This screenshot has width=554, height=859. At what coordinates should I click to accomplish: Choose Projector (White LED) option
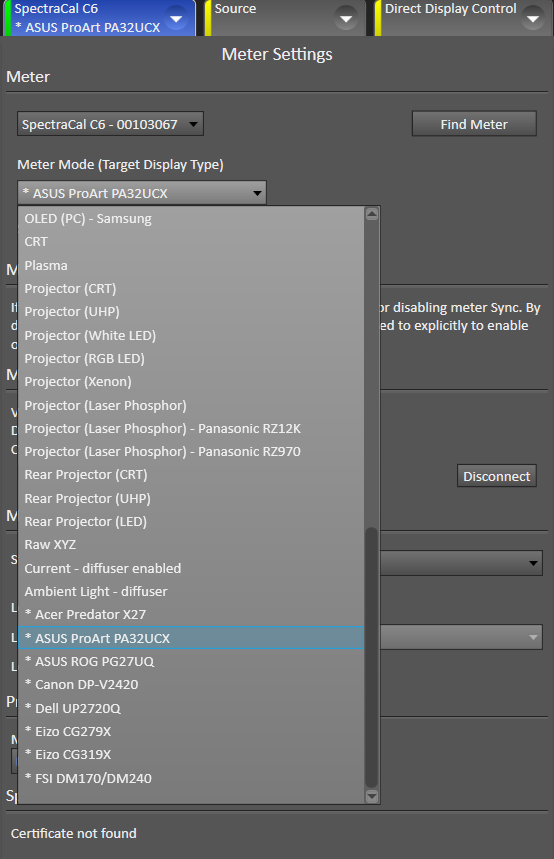pyautogui.click(x=191, y=335)
